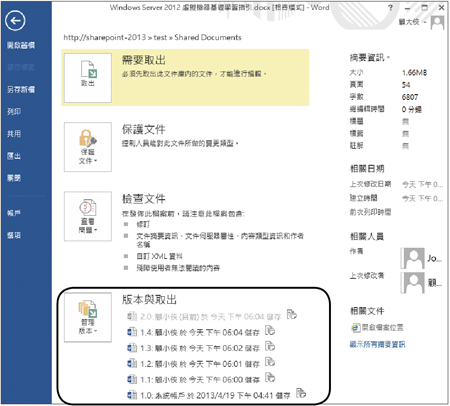Open the 查看問題 inspect document dropdown
450x406 pixels.
tap(88, 216)
